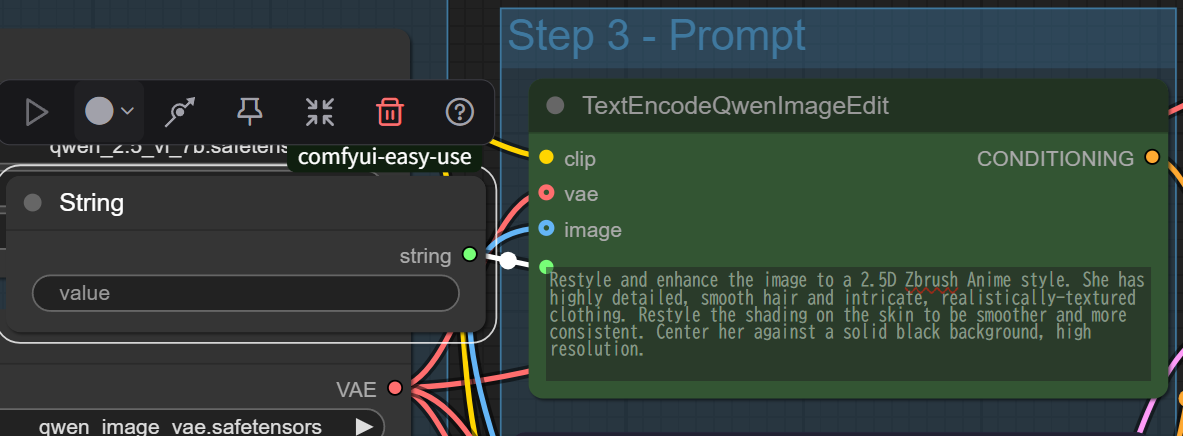Open the qwen_image_vae.safetensors selector arrow
Viewport: 1183px width, 436px height.
click(364, 426)
